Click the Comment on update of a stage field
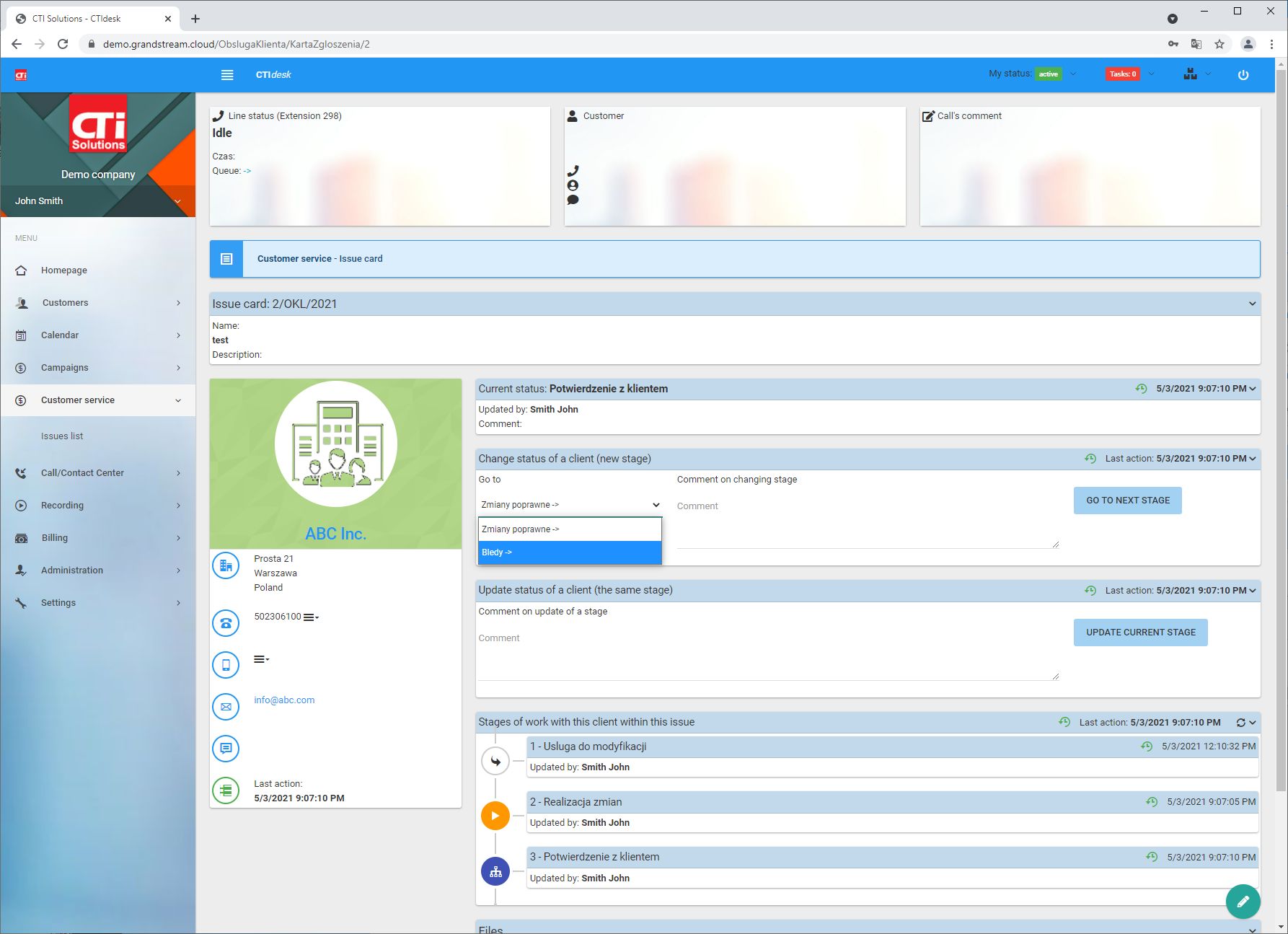This screenshot has width=1288, height=934. click(769, 655)
